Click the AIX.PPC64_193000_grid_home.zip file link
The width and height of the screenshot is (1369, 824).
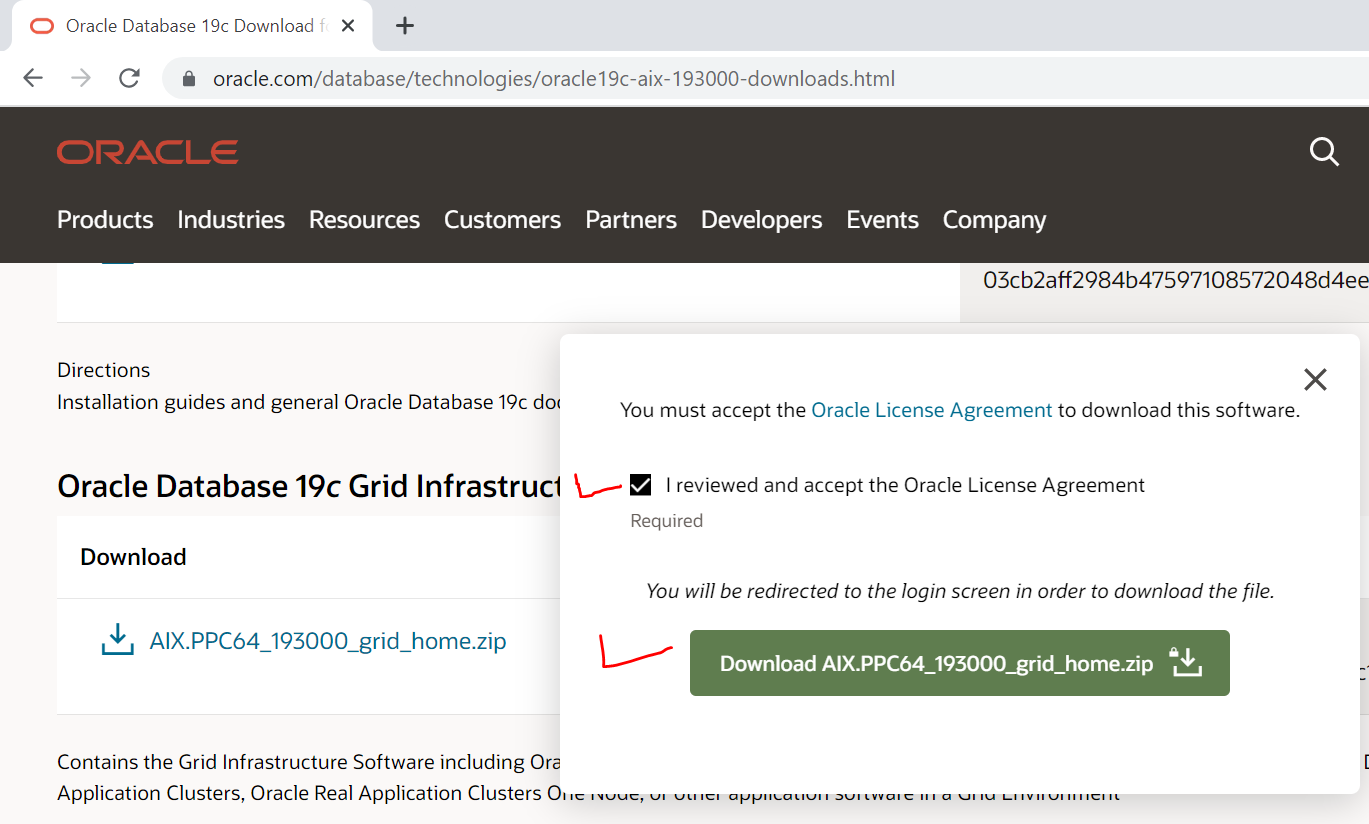[x=328, y=641]
